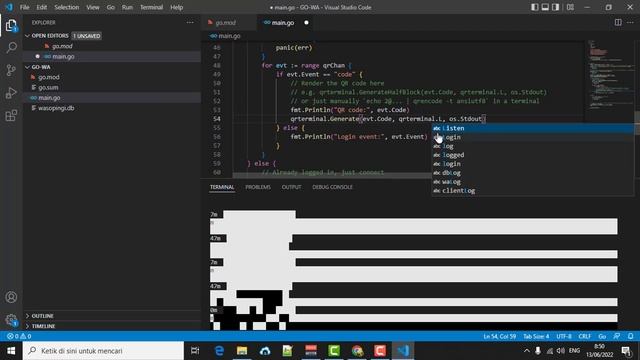This screenshot has height=360, width=640.
Task: Open the Windows Start button
Action: [x=11, y=351]
